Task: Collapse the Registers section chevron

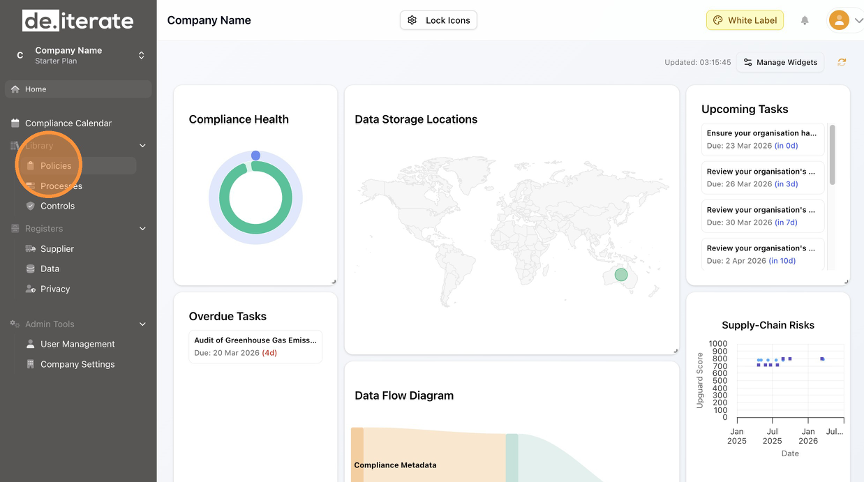Action: coord(142,229)
